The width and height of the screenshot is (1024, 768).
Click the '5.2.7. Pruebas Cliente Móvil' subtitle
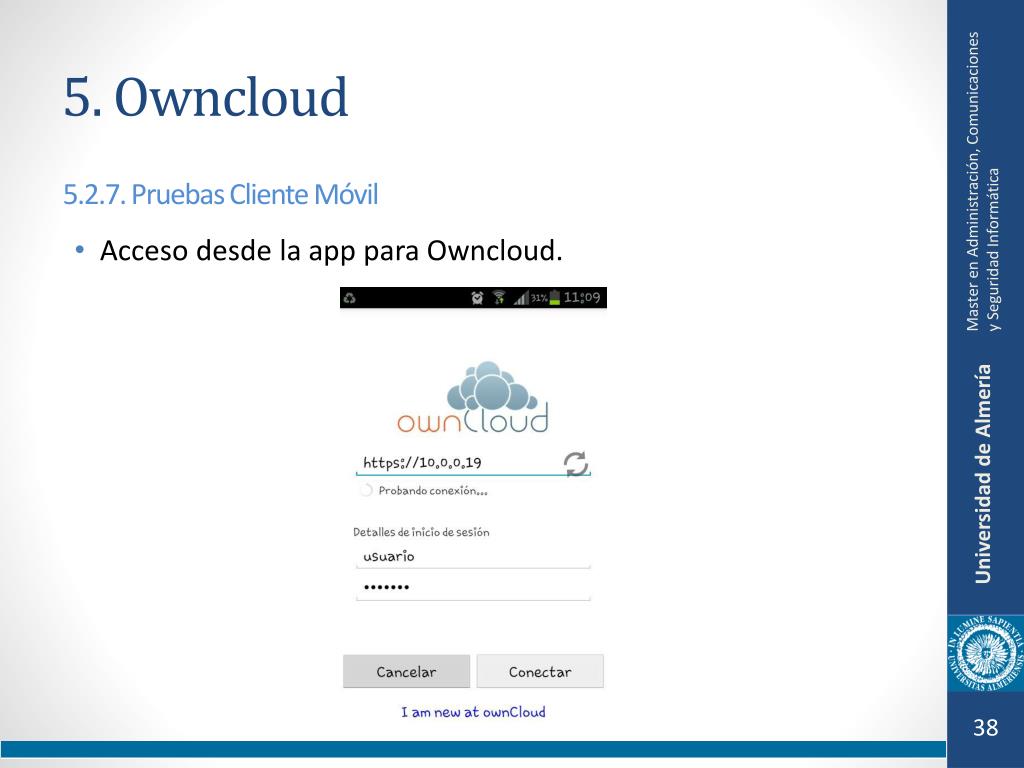pos(221,195)
